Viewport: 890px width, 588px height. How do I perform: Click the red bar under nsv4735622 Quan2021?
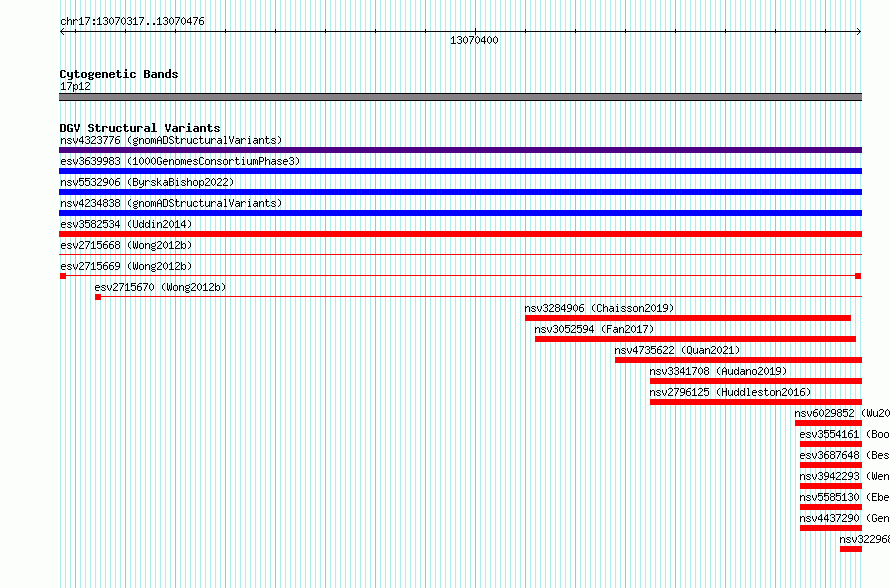pyautogui.click(x=738, y=360)
